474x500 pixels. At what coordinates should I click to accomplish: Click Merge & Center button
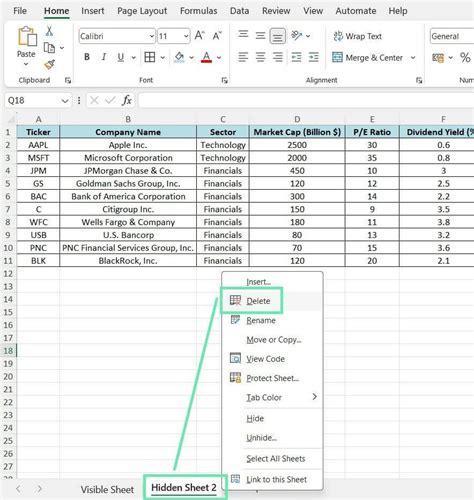pos(367,58)
